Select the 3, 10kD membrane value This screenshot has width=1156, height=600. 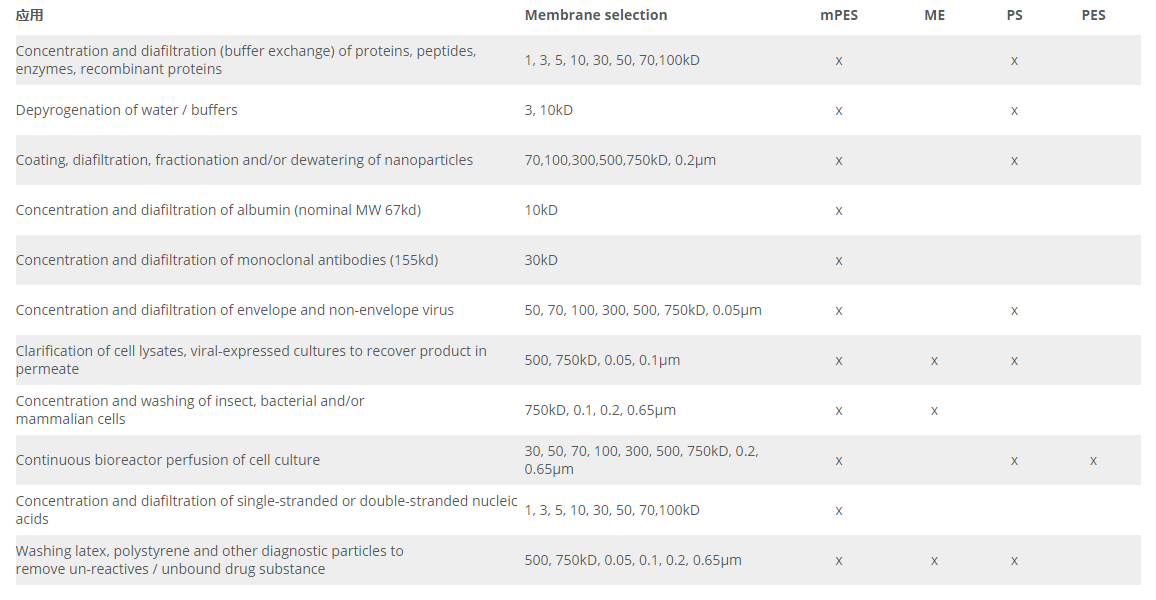(x=549, y=110)
